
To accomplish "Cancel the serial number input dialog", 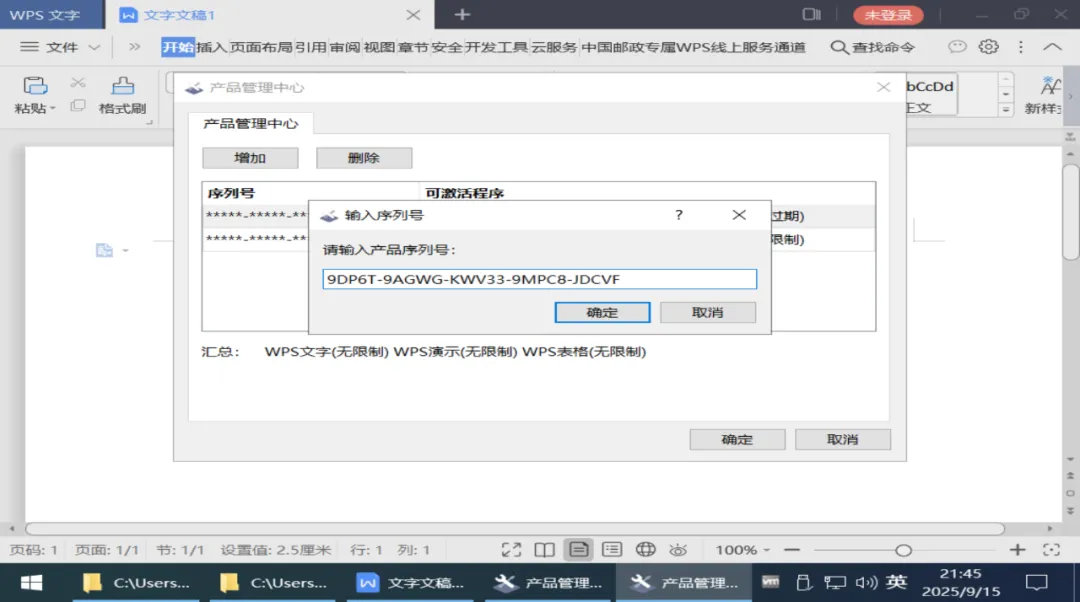I will [x=707, y=312].
